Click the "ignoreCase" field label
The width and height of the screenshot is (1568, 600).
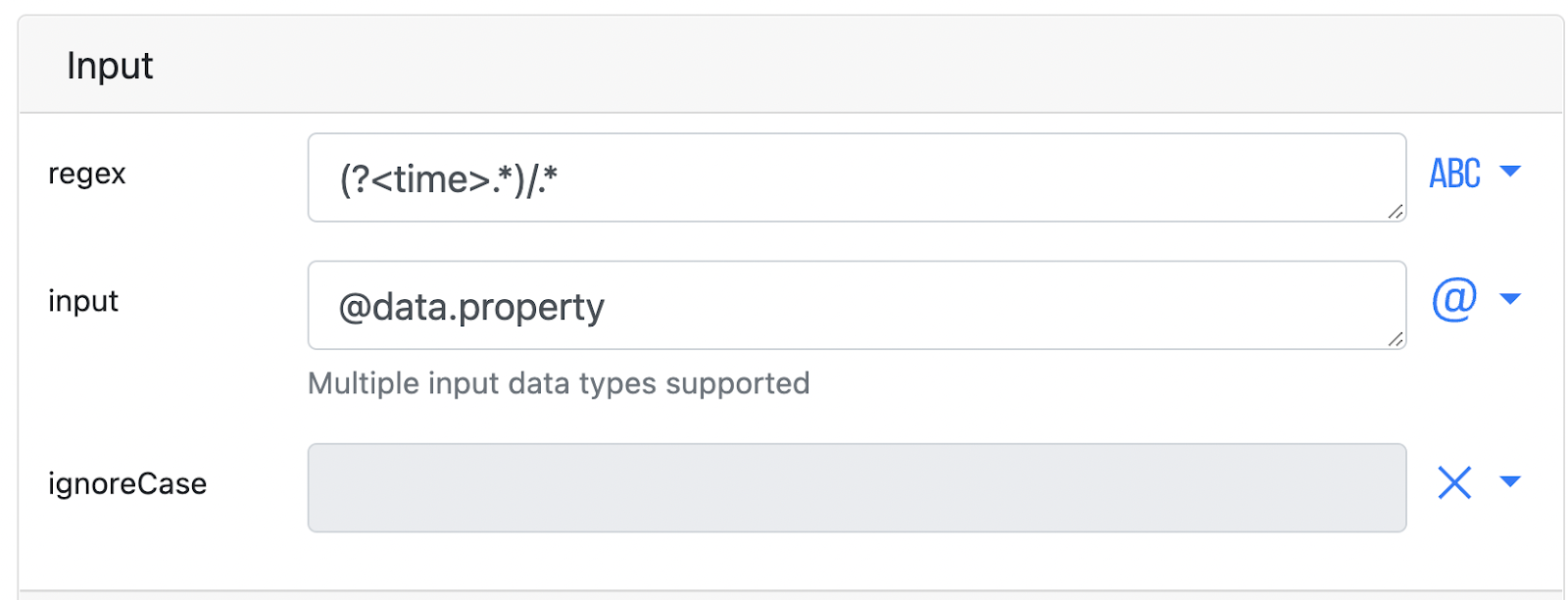[127, 483]
